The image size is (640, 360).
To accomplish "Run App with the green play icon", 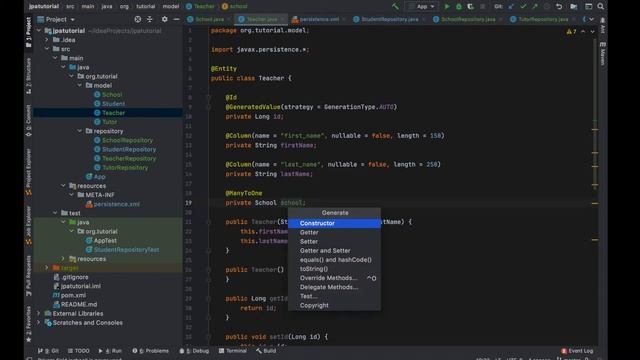I will tap(447, 7).
